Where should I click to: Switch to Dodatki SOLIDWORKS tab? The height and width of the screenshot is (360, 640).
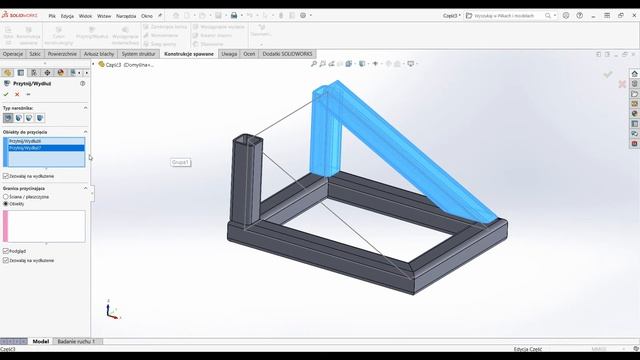(x=287, y=54)
